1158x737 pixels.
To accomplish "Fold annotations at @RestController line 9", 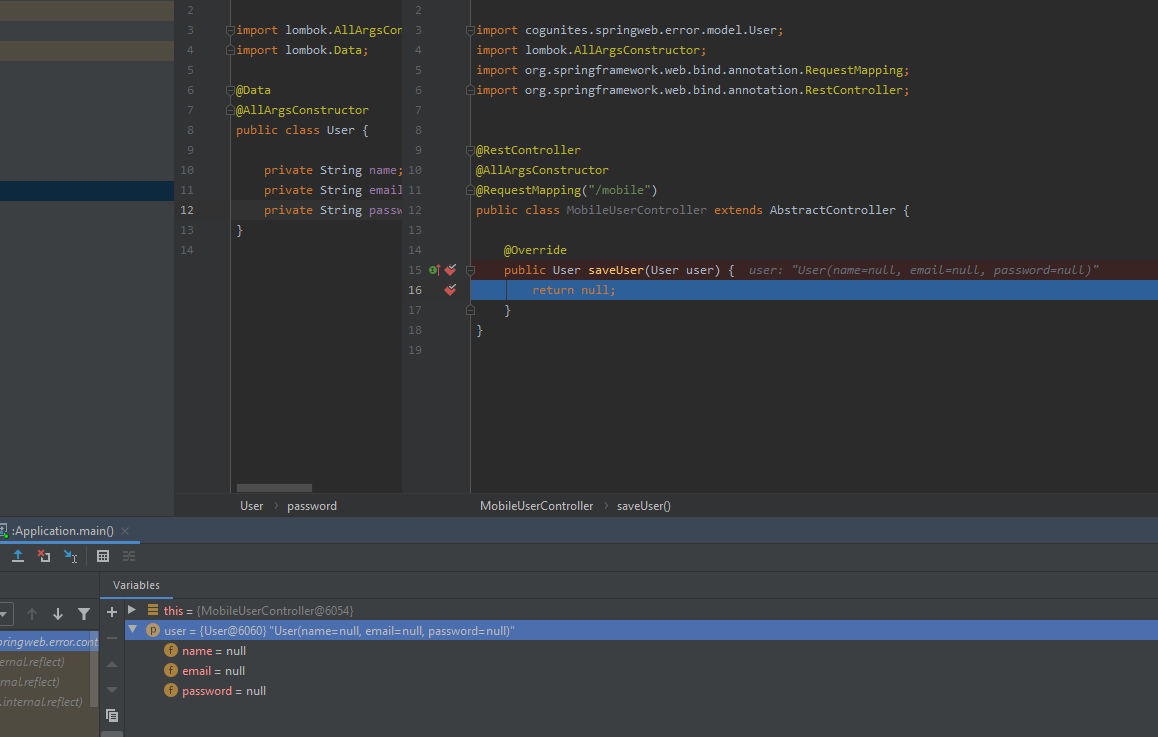I will [x=470, y=150].
